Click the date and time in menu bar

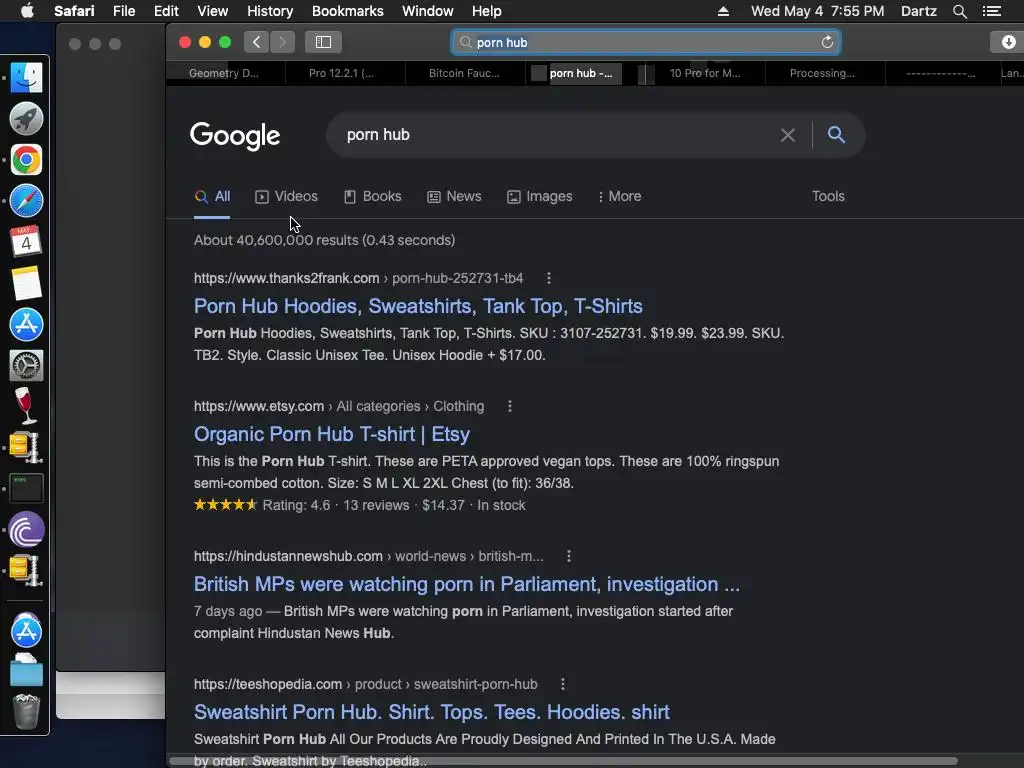817,11
